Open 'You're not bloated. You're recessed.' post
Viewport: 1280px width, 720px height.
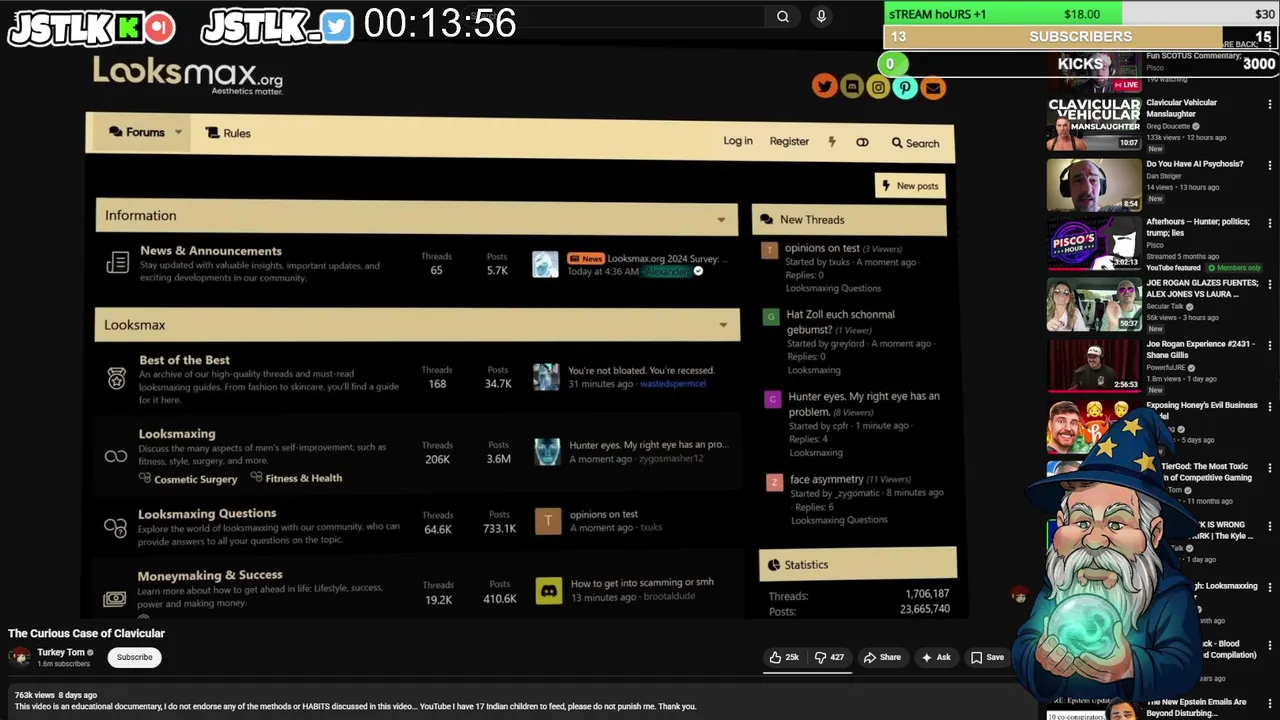641,370
